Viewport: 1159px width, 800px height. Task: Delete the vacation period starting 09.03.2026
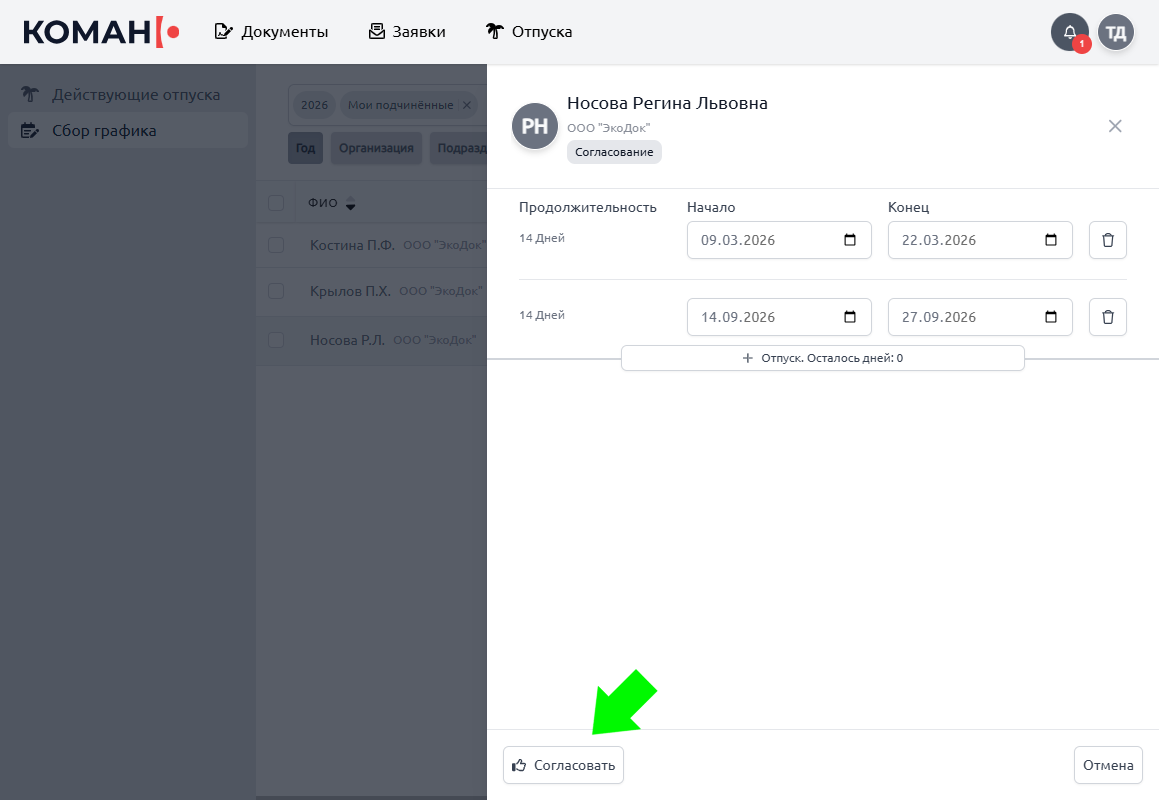(1107, 240)
